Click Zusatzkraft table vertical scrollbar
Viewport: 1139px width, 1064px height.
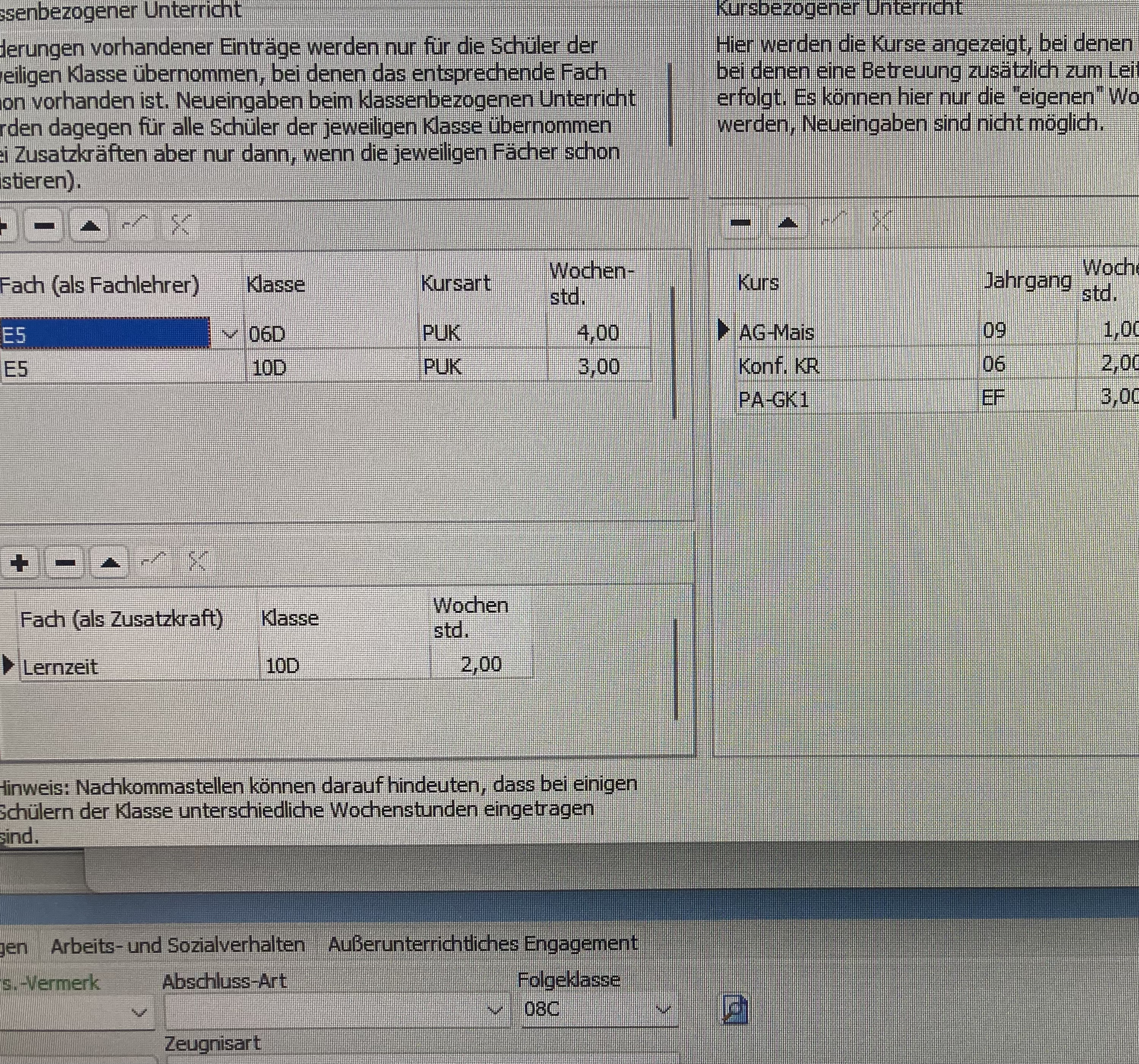click(676, 669)
